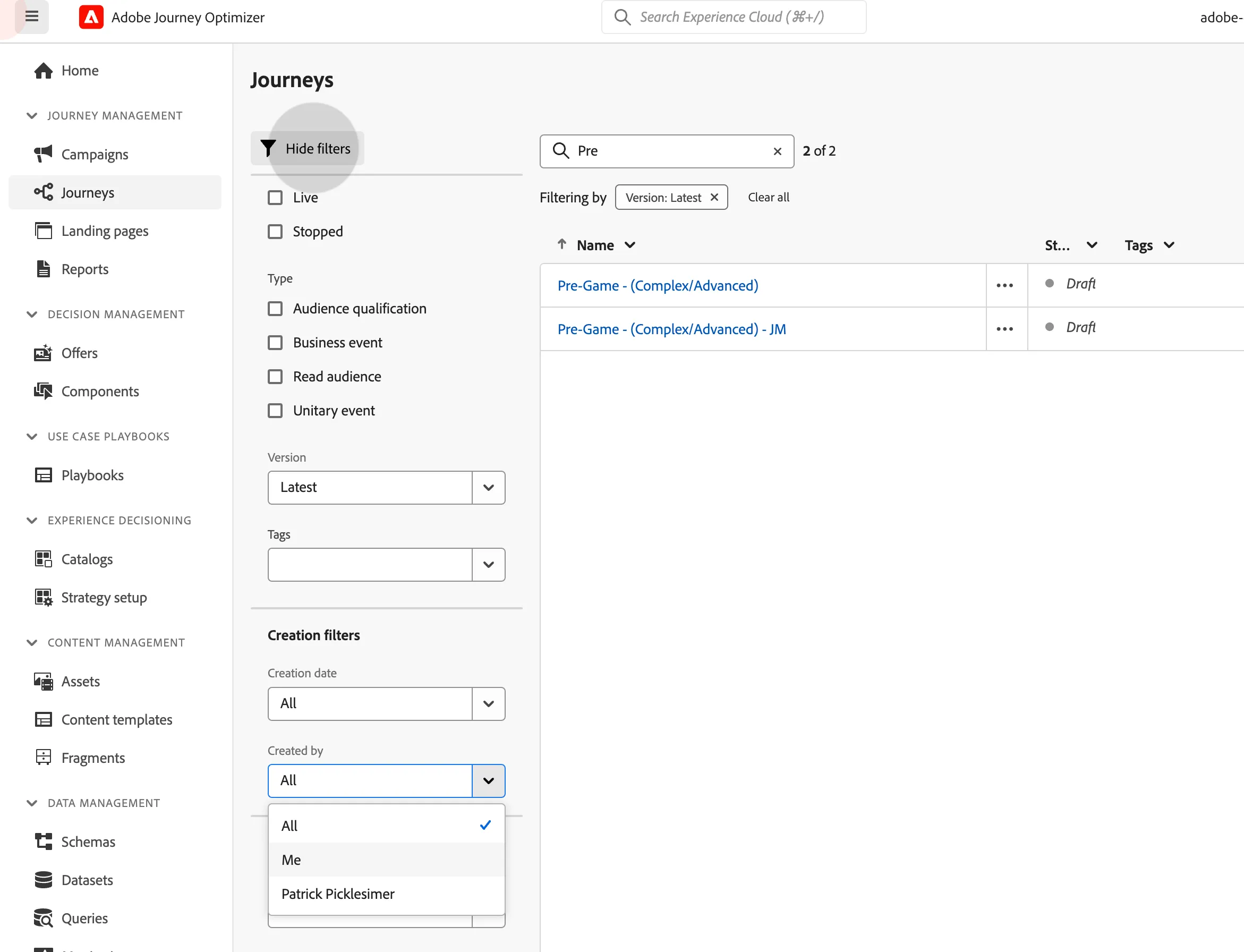This screenshot has height=952, width=1244.
Task: Select Me in Created by list
Action: click(386, 860)
